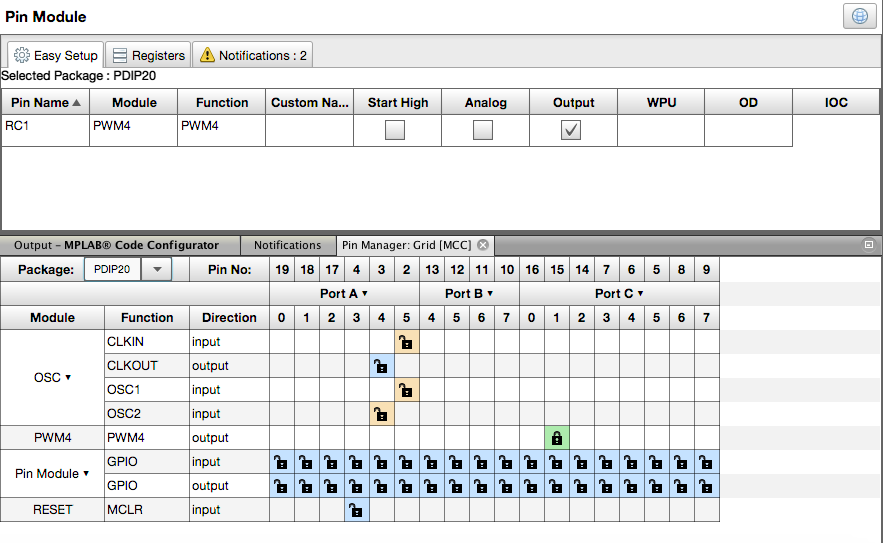Click the OSC2 lock icon on Port A pin 4

pyautogui.click(x=381, y=414)
